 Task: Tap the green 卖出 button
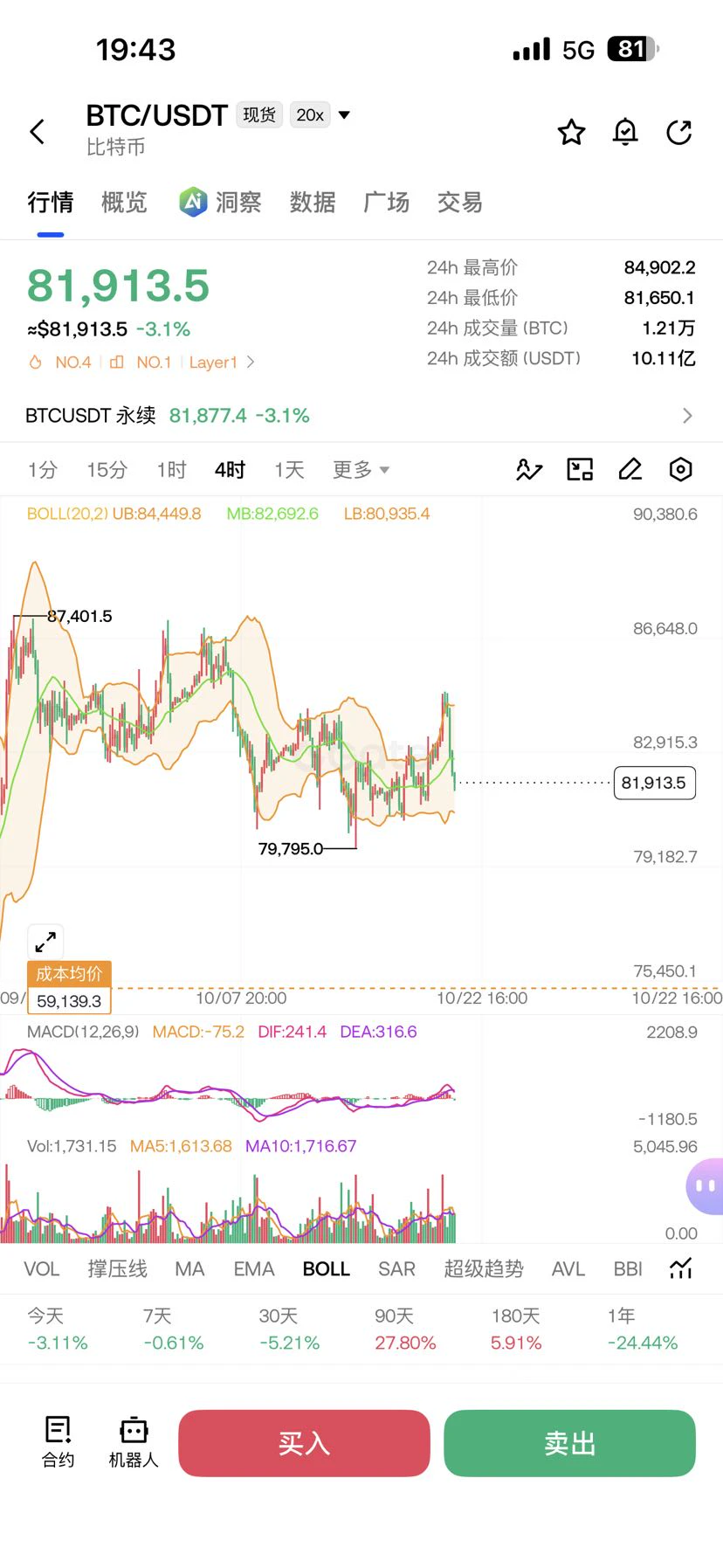point(569,1443)
